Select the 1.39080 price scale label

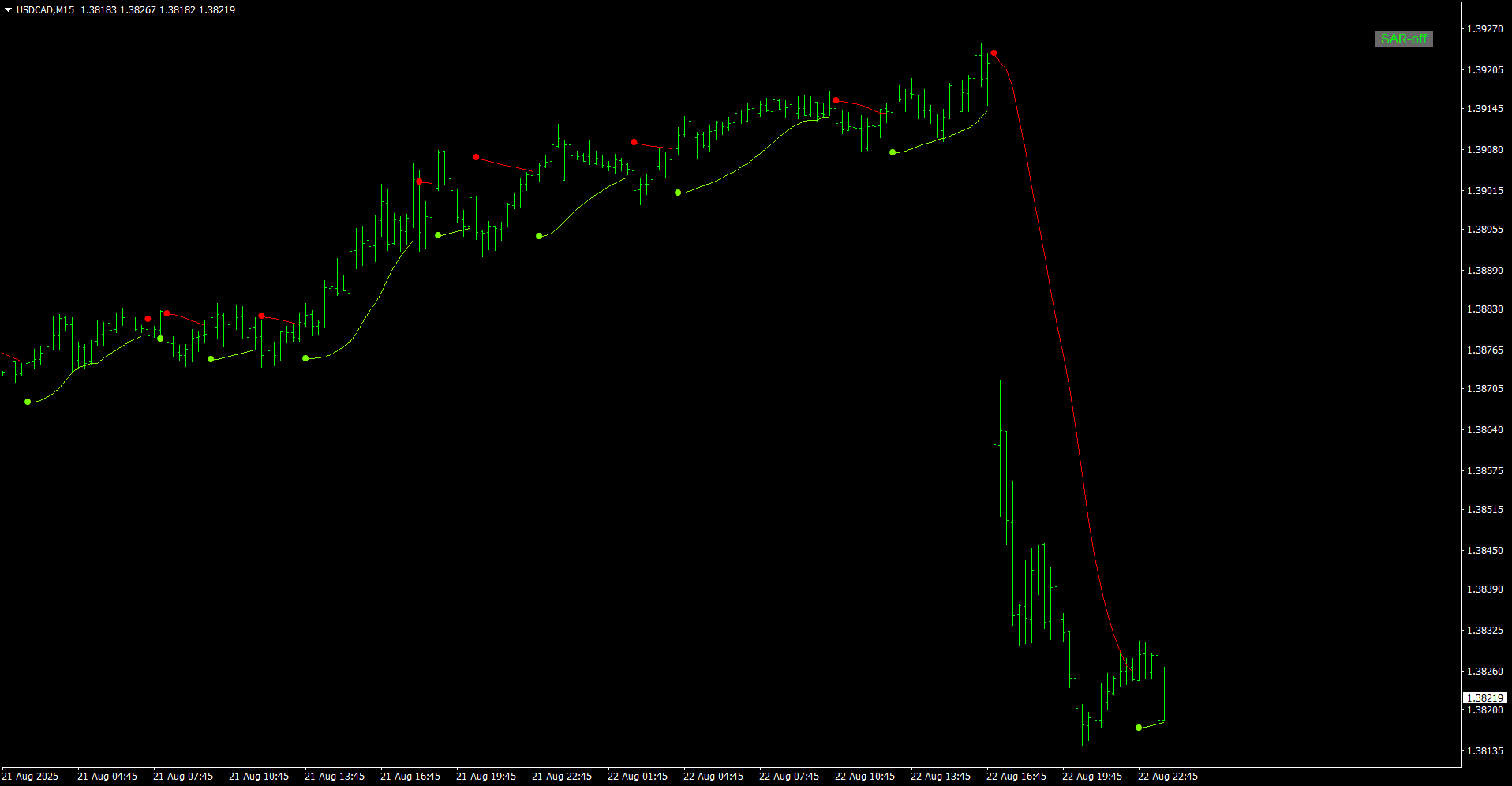(1485, 150)
